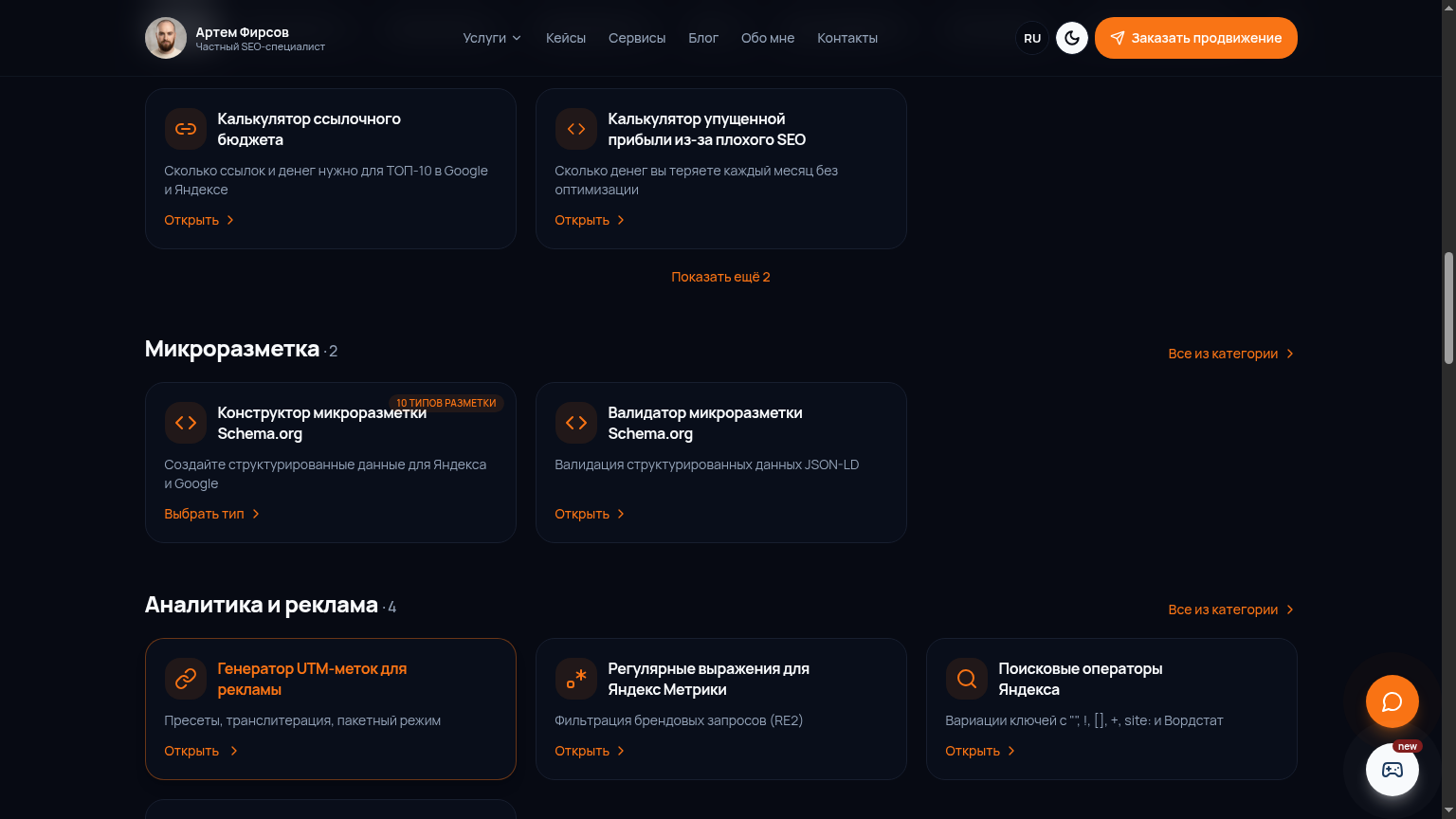Viewport: 1456px width, 819px height.
Task: Click paper plane icon in Заказать продвижение
Action: 1118,38
